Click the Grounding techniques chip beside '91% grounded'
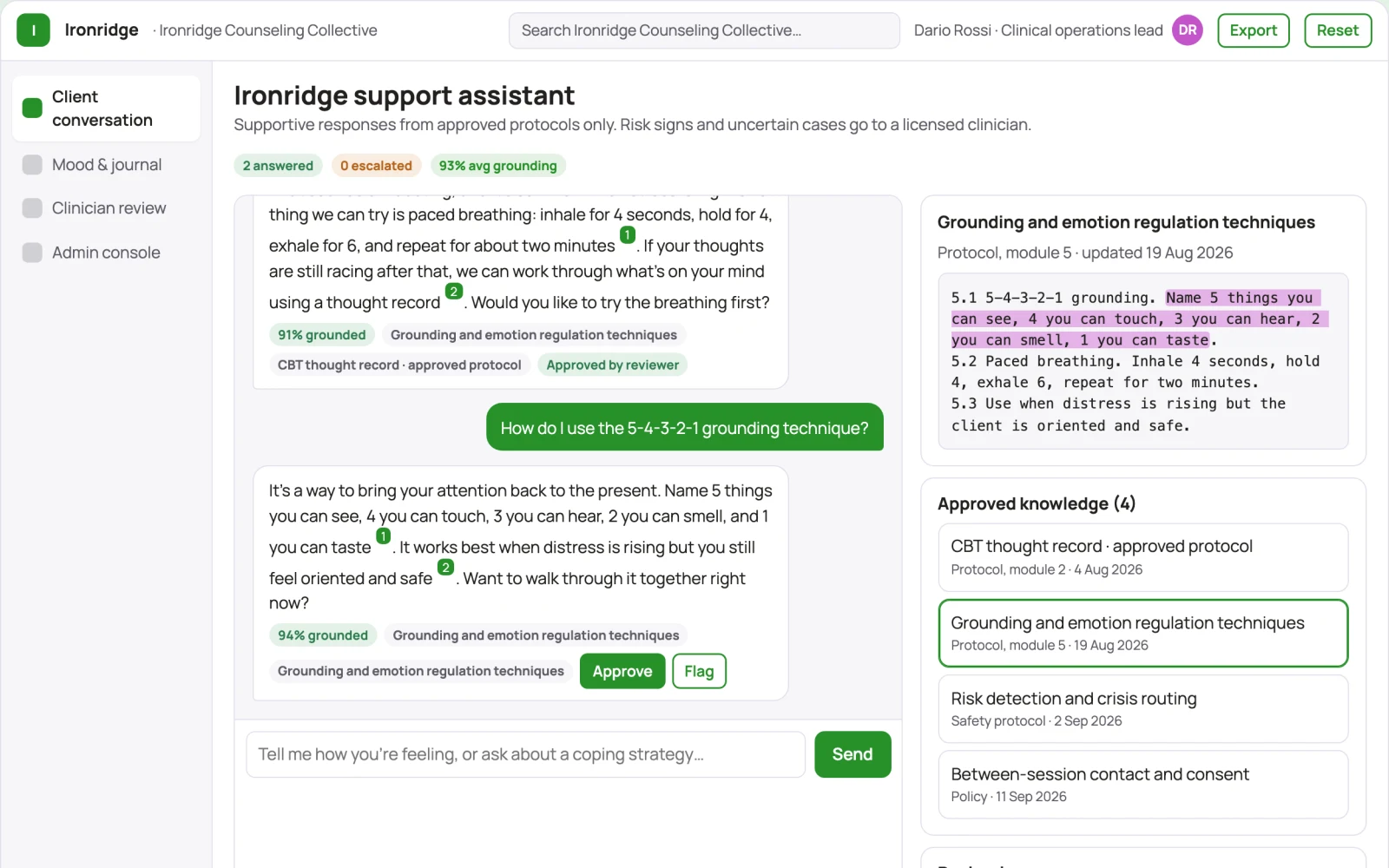The image size is (1389, 868). [533, 335]
